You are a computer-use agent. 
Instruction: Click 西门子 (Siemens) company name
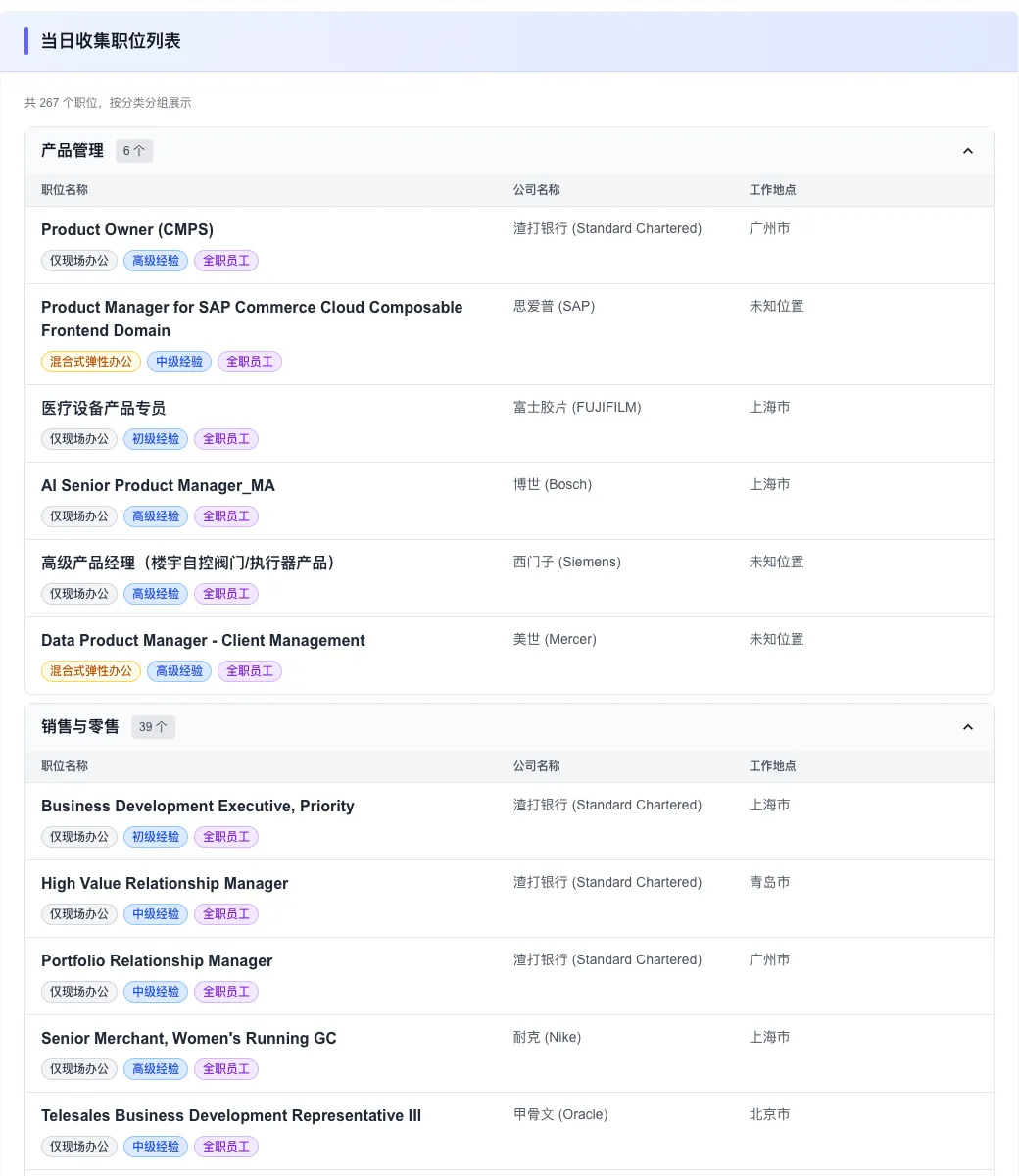[x=567, y=563]
